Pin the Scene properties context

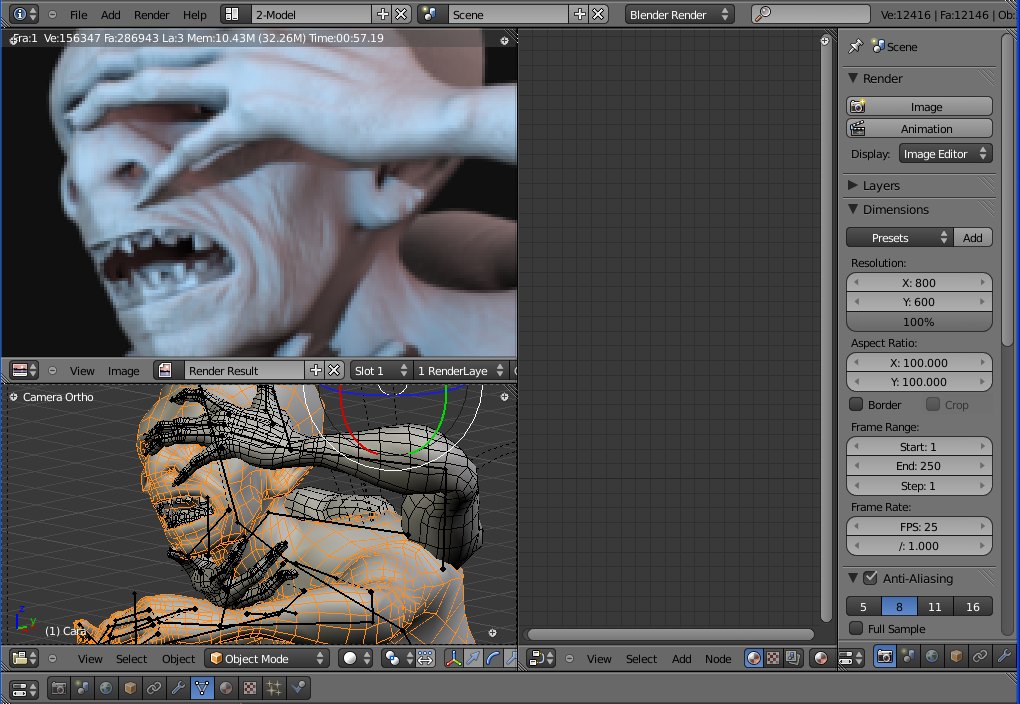[x=855, y=46]
